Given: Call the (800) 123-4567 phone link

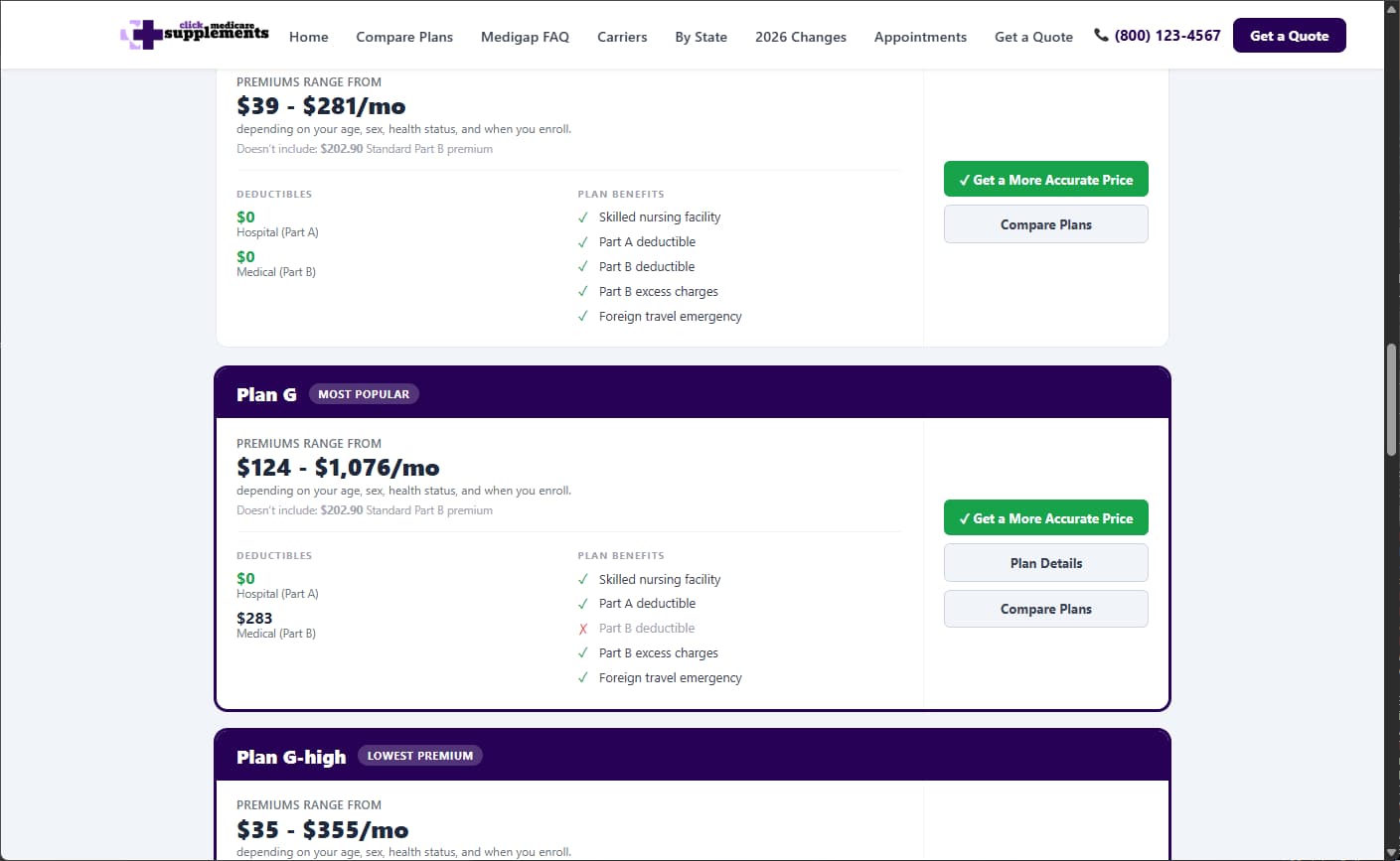Looking at the screenshot, I should coord(1167,36).
